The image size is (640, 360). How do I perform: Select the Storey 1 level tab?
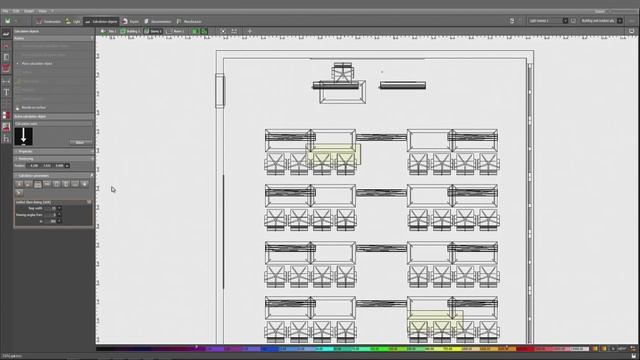[x=153, y=31]
